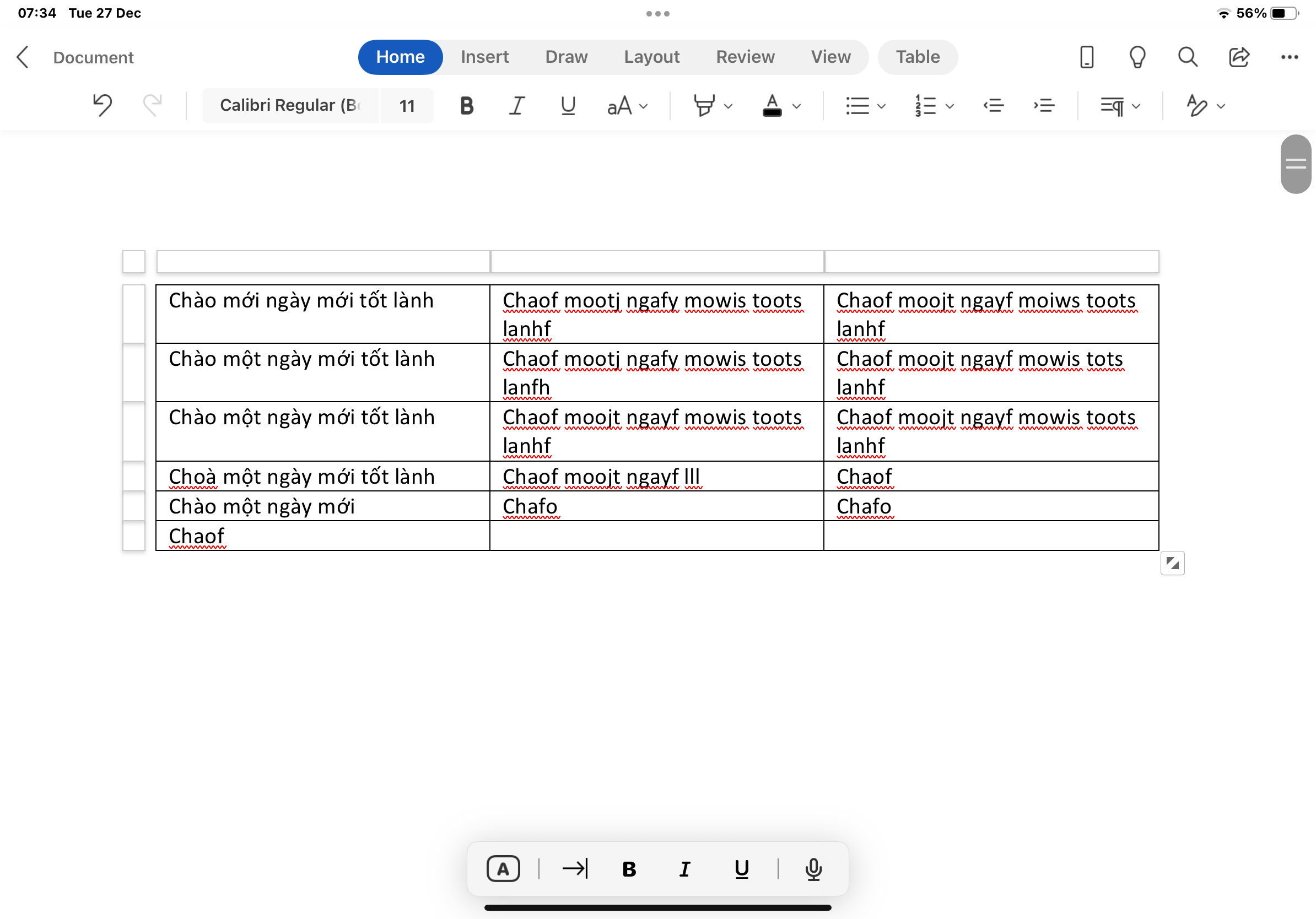Open the mobile view phone icon

tap(1086, 57)
